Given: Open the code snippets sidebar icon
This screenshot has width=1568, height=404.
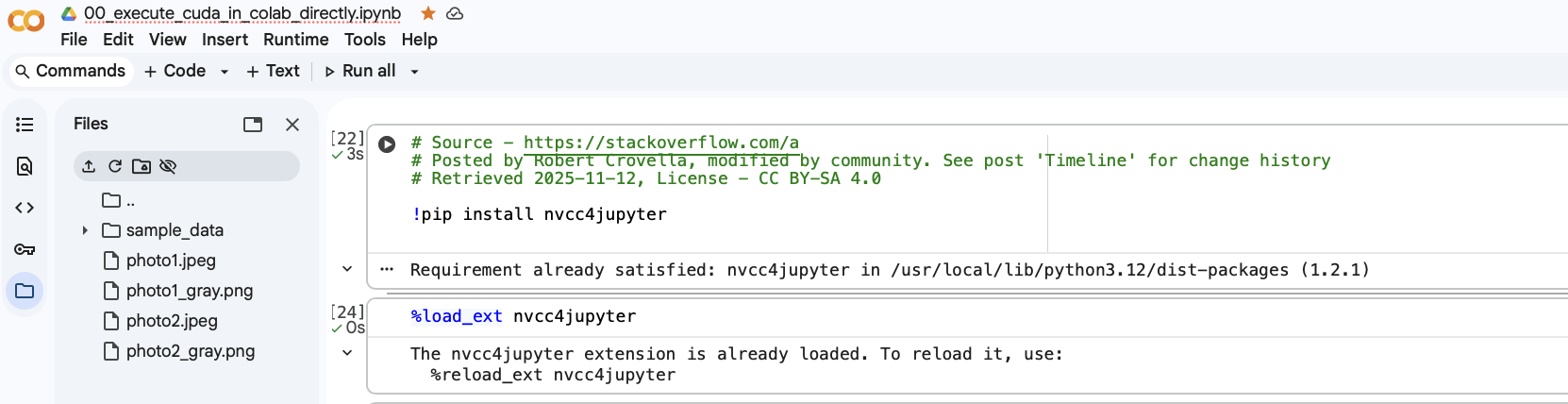Looking at the screenshot, I should point(25,208).
